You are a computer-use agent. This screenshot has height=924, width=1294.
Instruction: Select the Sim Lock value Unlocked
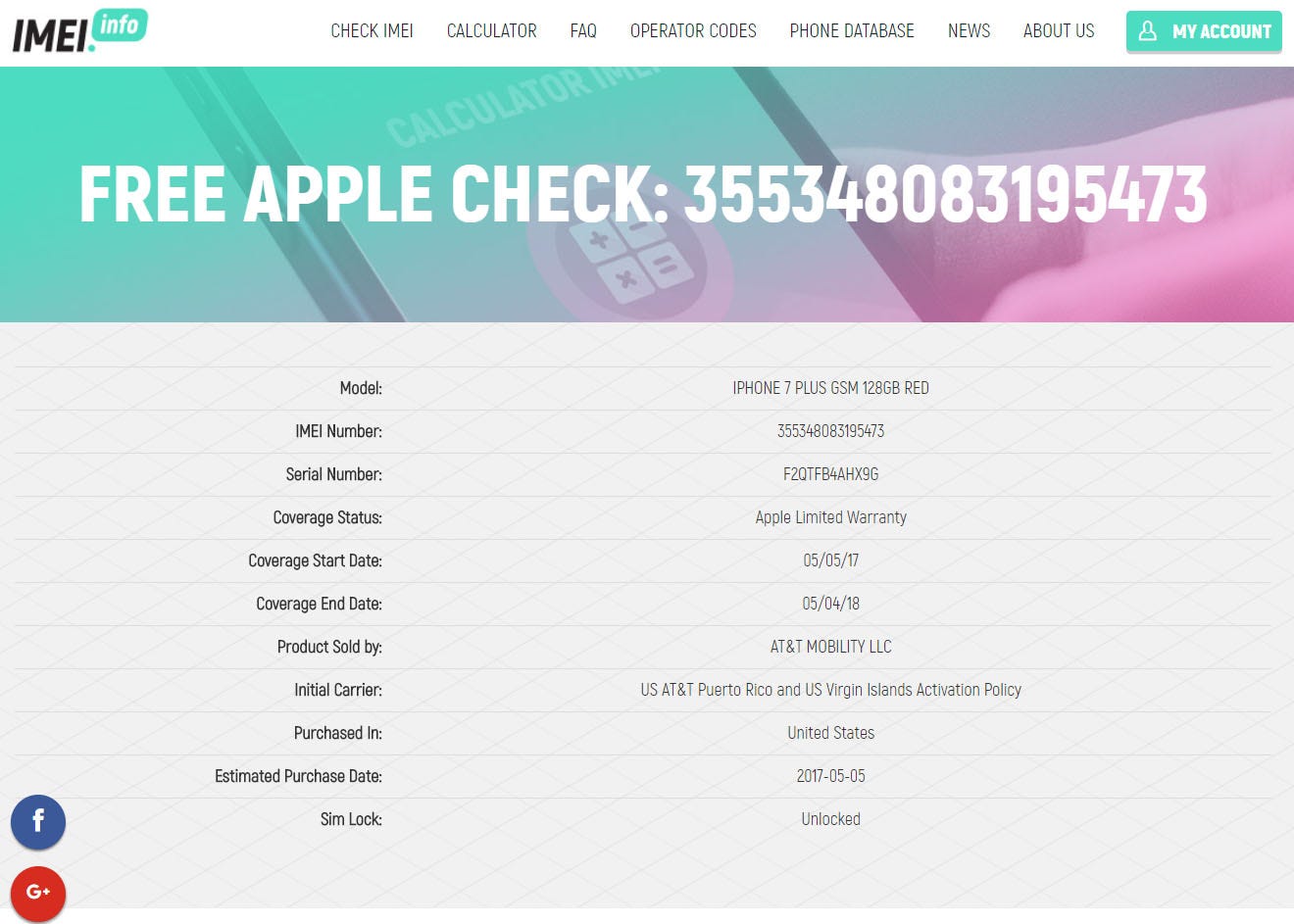click(x=830, y=819)
